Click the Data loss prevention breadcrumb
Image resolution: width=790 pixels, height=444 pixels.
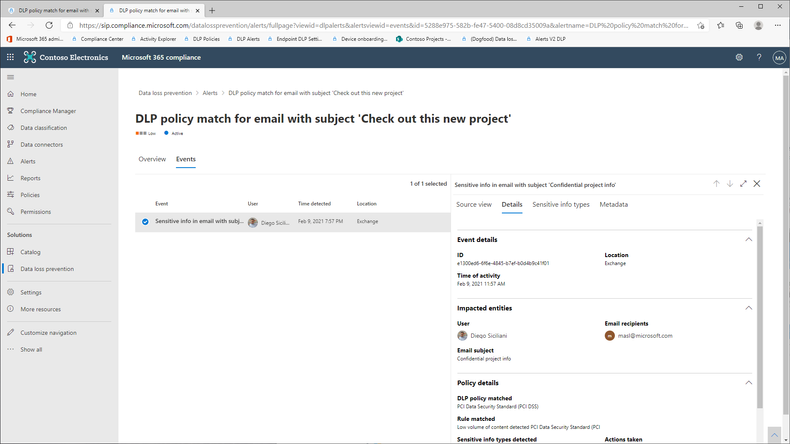pos(165,93)
